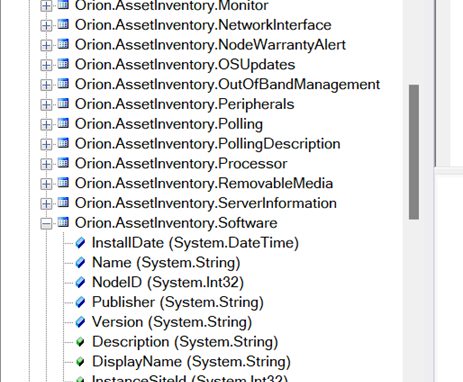
Task: Select the Orion.AssetInventory.RemovableMedia entity
Action: (204, 183)
